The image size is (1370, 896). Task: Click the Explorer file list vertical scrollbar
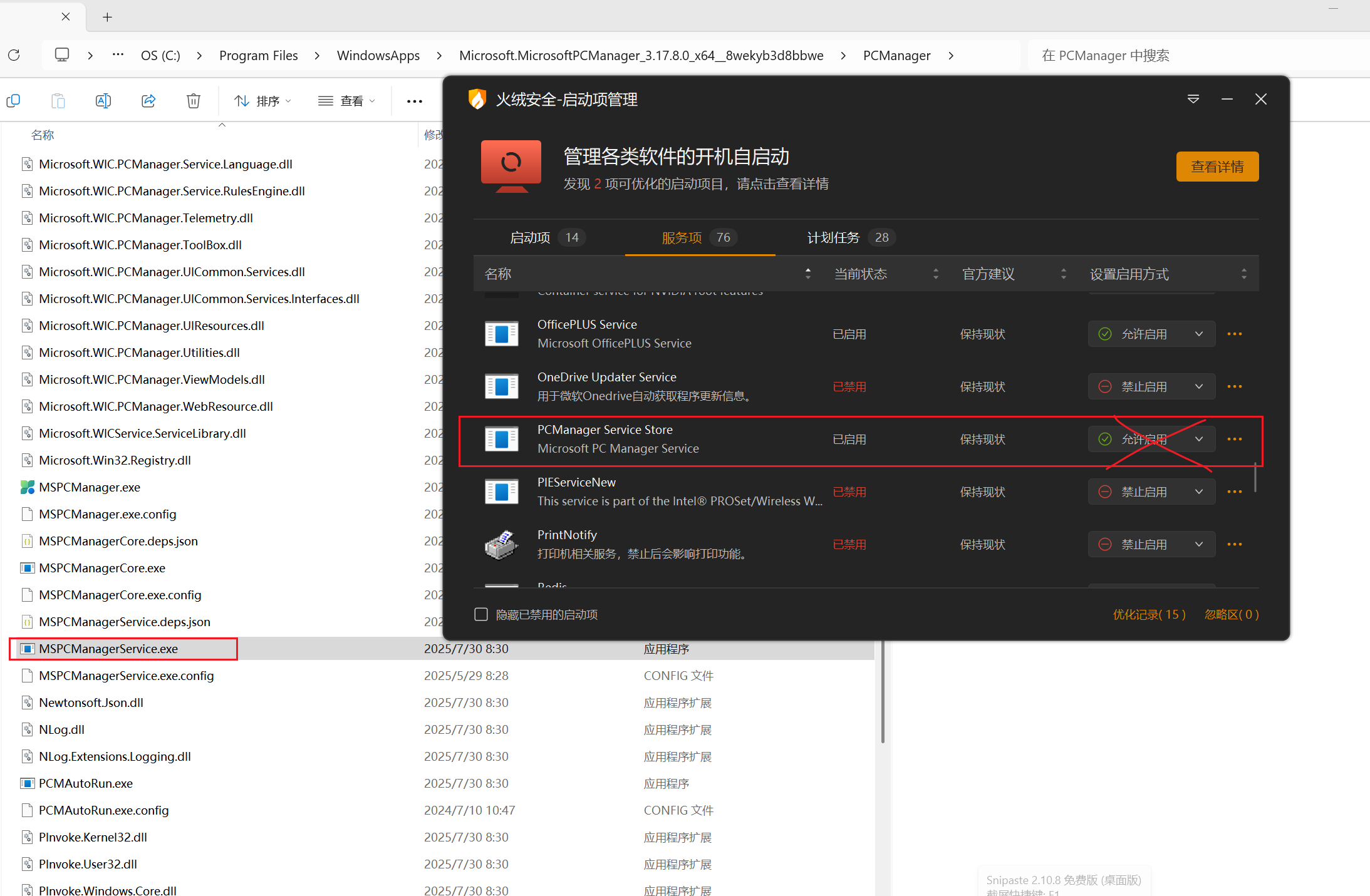tap(882, 691)
